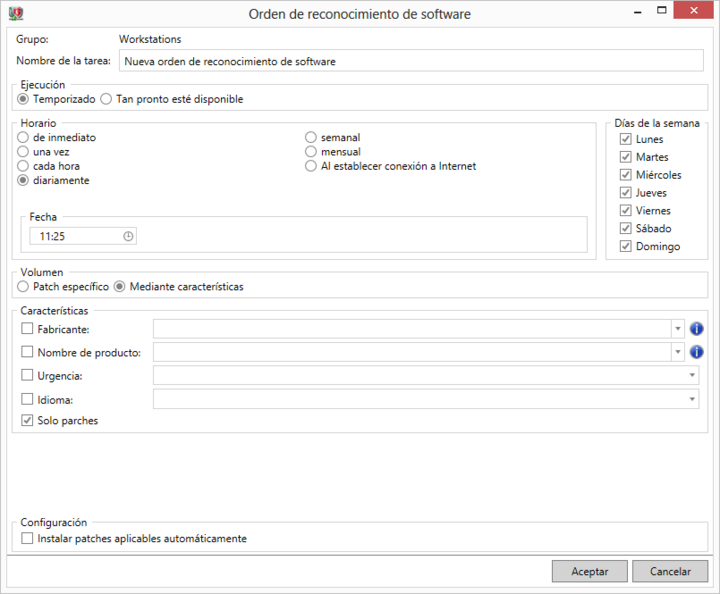Minimize the dialog window
Screen dimensions: 720x594
(x=637, y=11)
